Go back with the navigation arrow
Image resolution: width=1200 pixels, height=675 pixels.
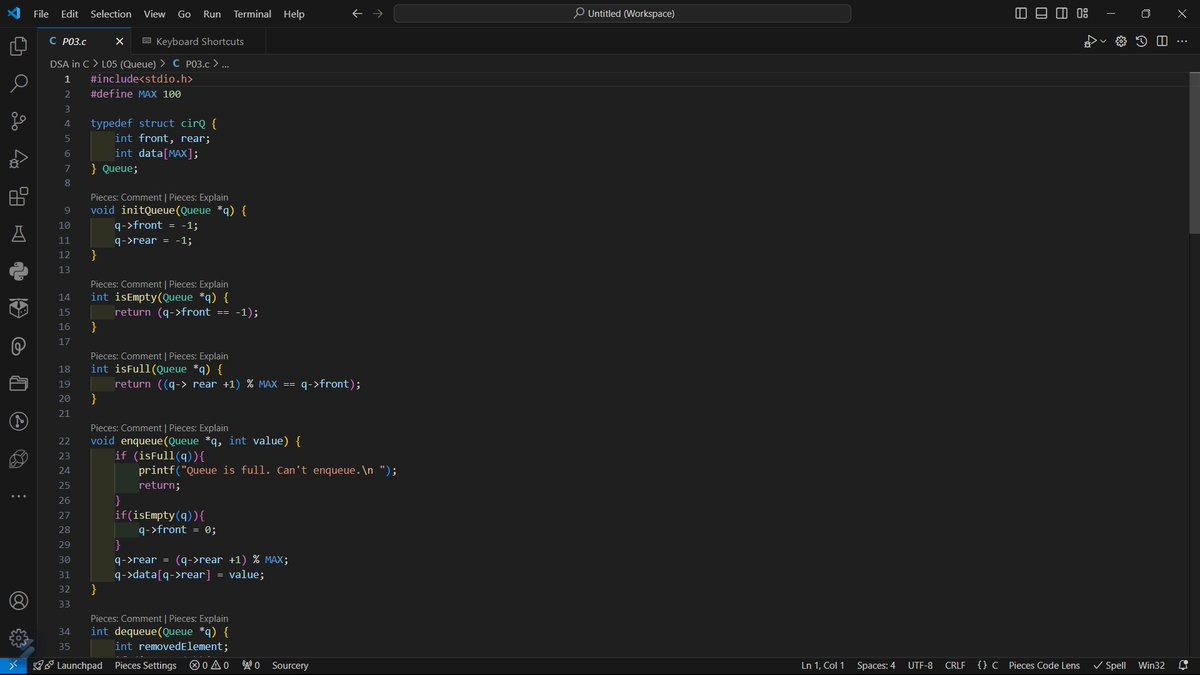click(358, 14)
